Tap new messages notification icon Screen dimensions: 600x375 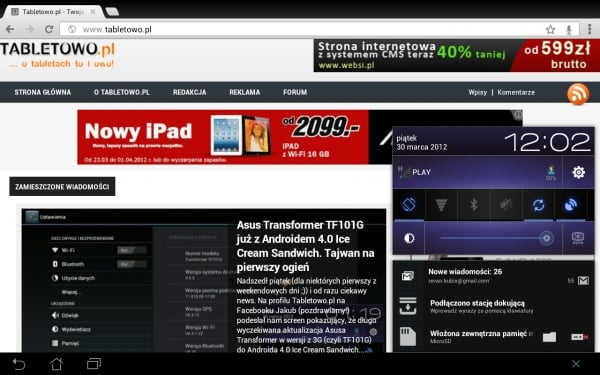point(408,276)
